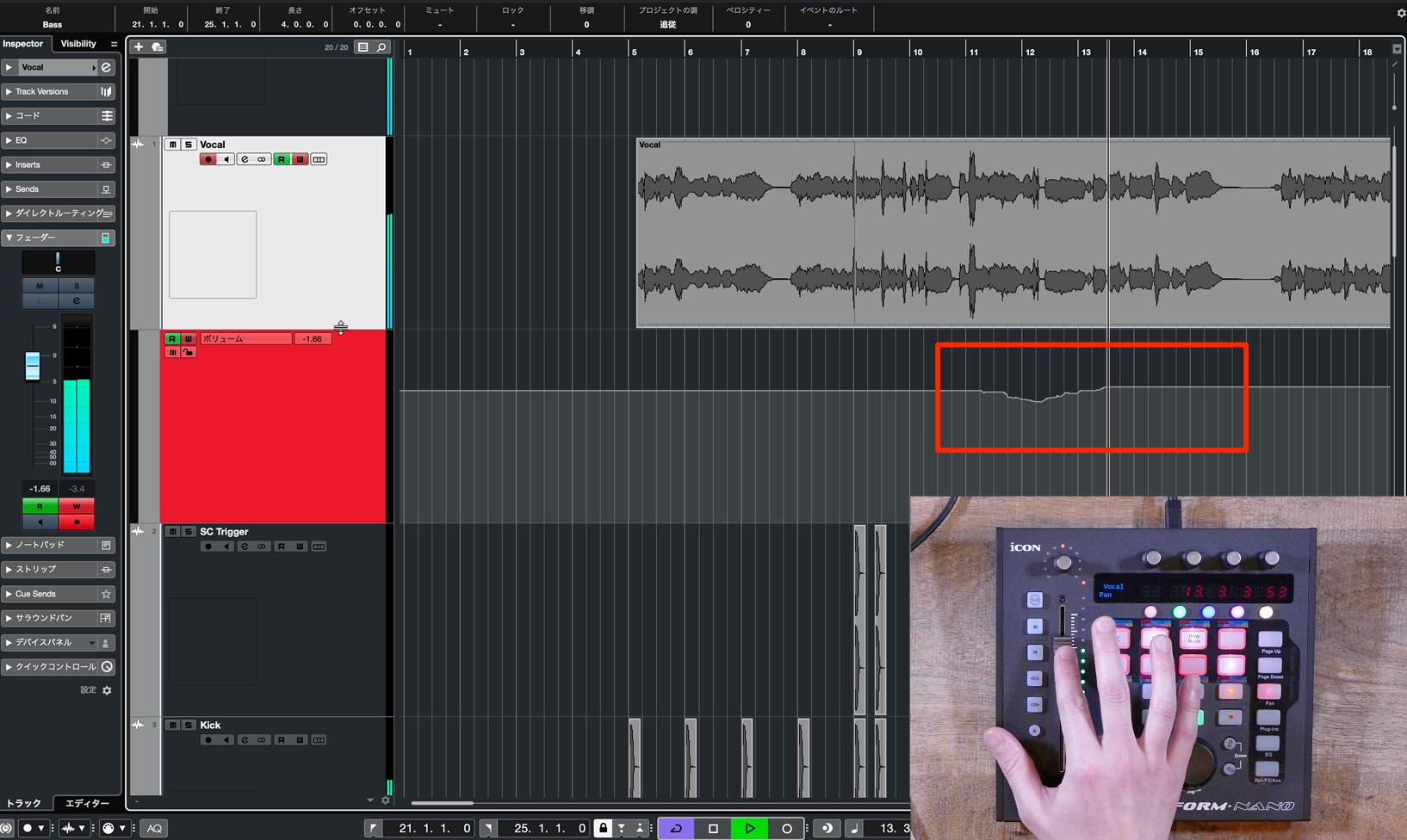Switch to the Inspector tab

[22, 44]
